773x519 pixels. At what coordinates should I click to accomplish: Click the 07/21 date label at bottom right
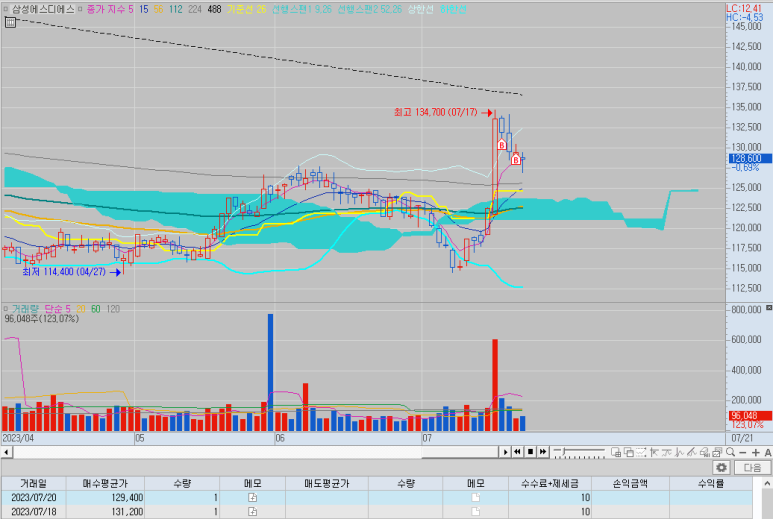pos(742,438)
